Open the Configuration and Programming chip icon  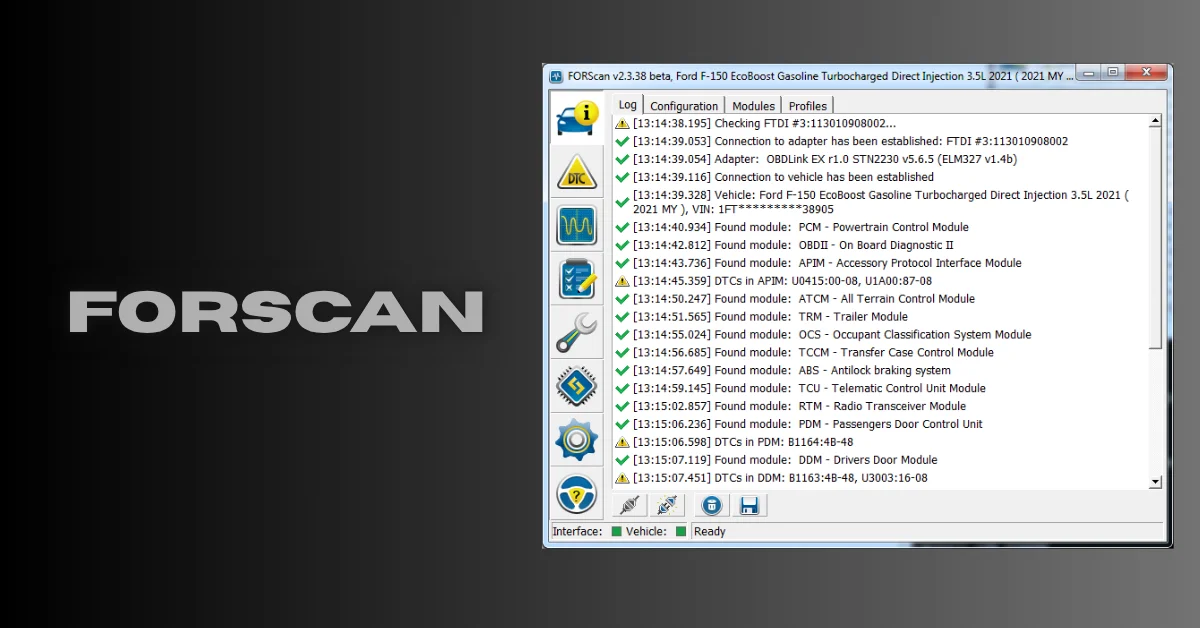577,387
